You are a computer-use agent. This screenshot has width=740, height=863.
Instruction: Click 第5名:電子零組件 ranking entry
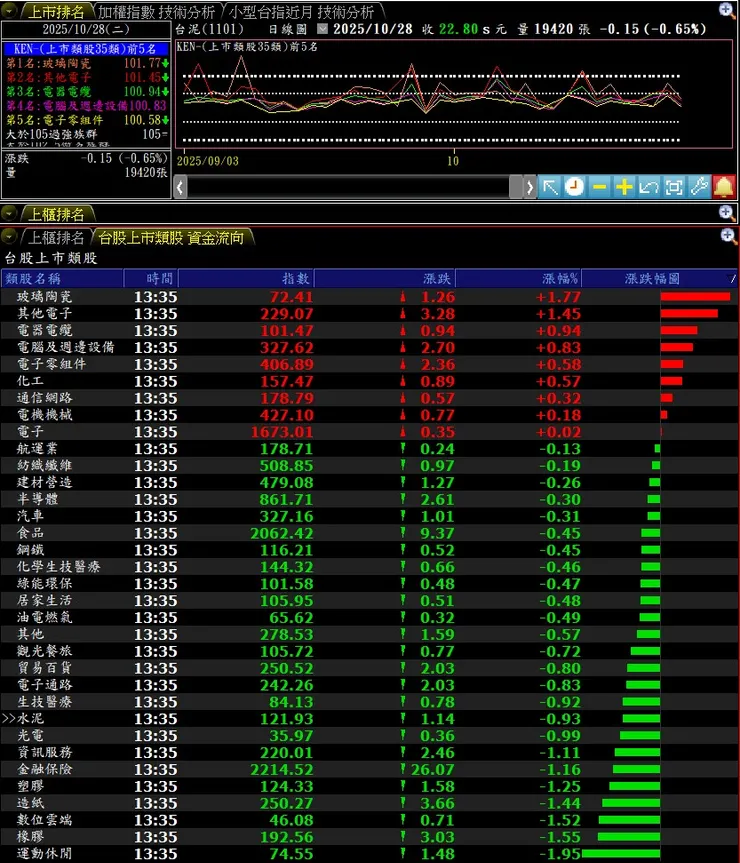(86, 120)
